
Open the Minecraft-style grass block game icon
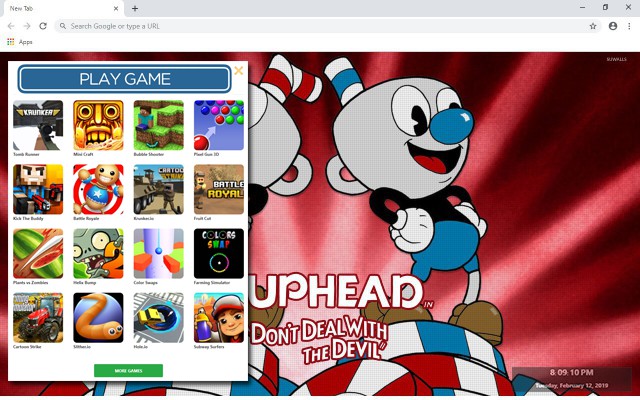tap(159, 125)
